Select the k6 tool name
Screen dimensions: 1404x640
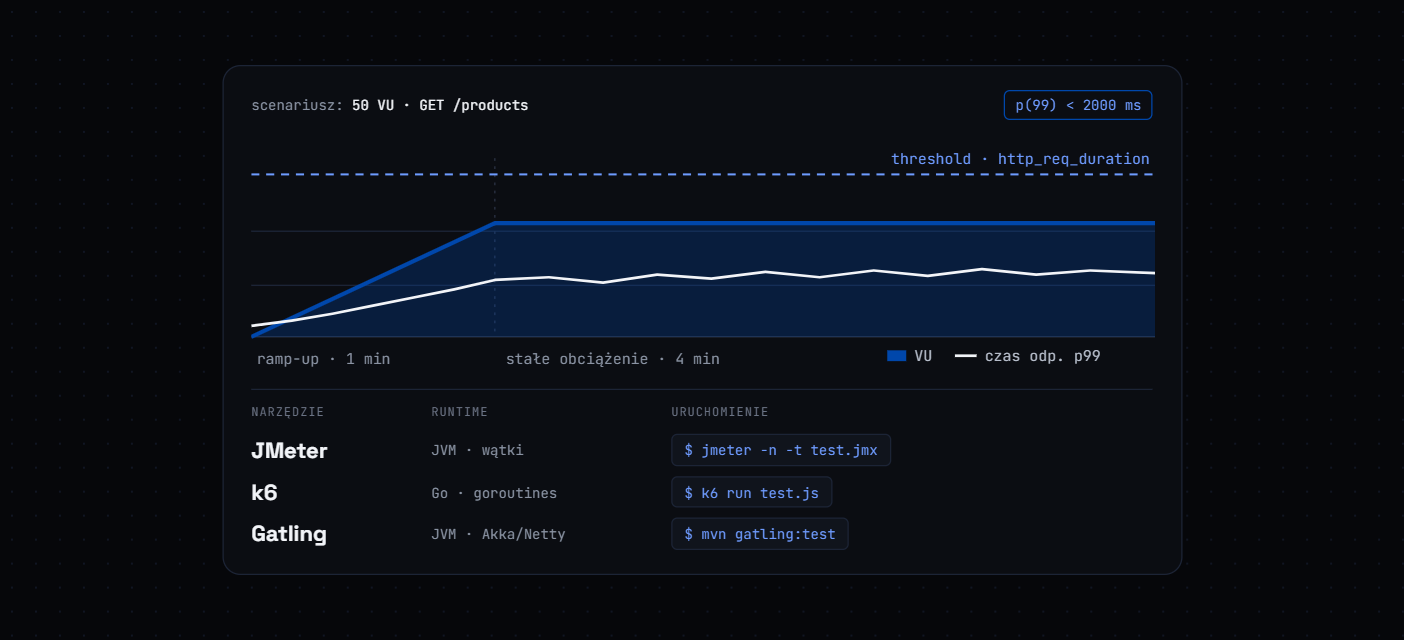[x=264, y=493]
